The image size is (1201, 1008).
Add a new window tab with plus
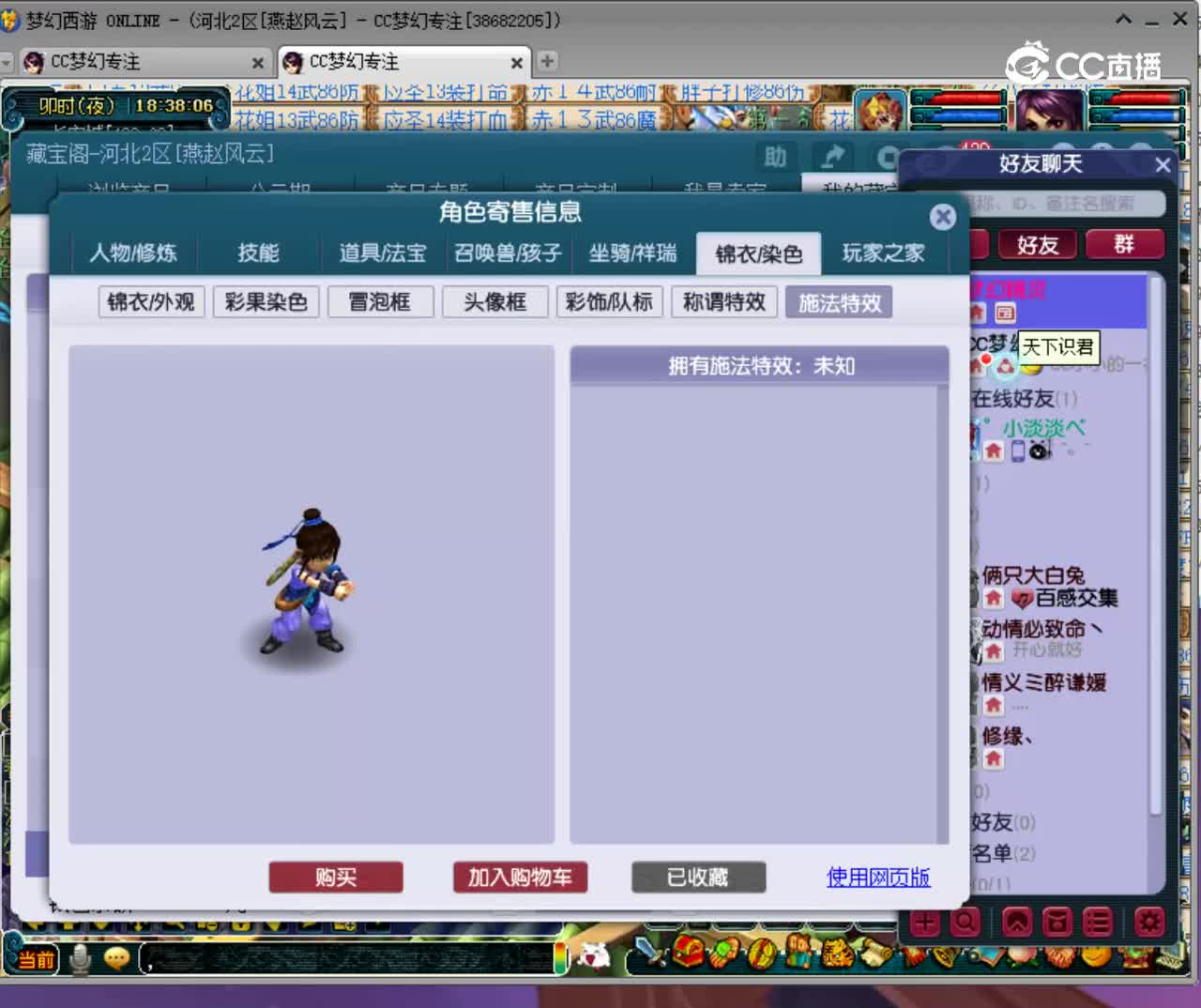[547, 61]
